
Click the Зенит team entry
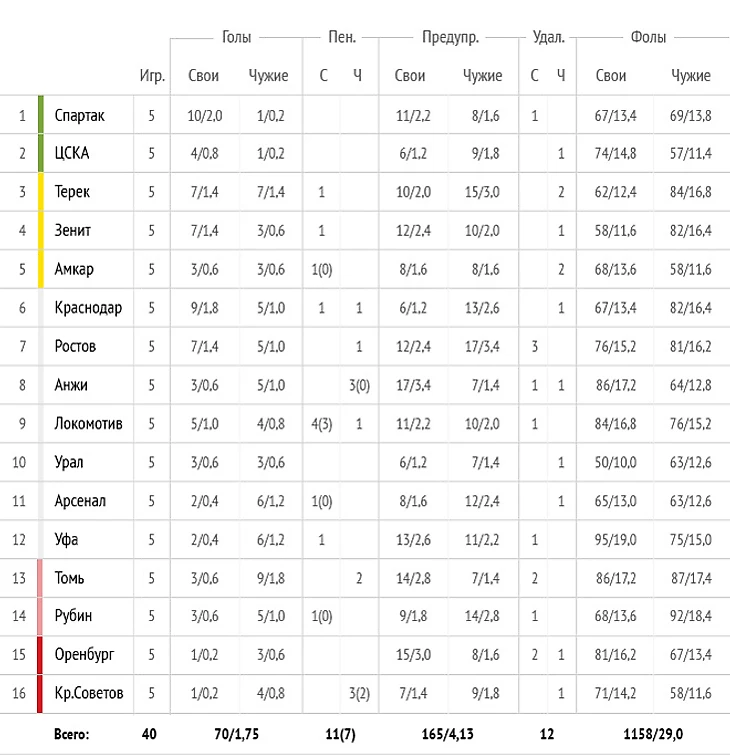[73, 230]
